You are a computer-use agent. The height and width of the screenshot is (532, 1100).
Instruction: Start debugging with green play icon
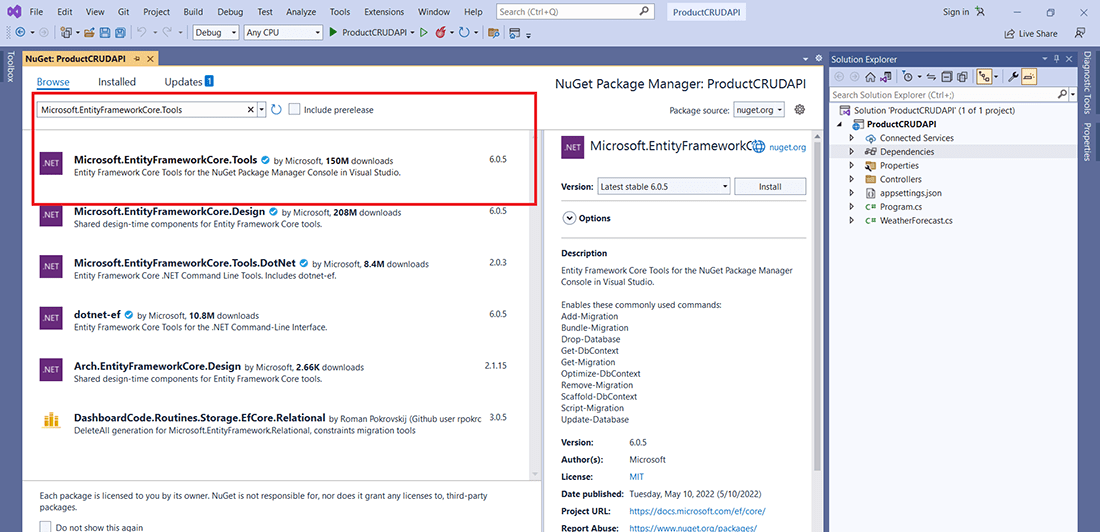[x=333, y=32]
